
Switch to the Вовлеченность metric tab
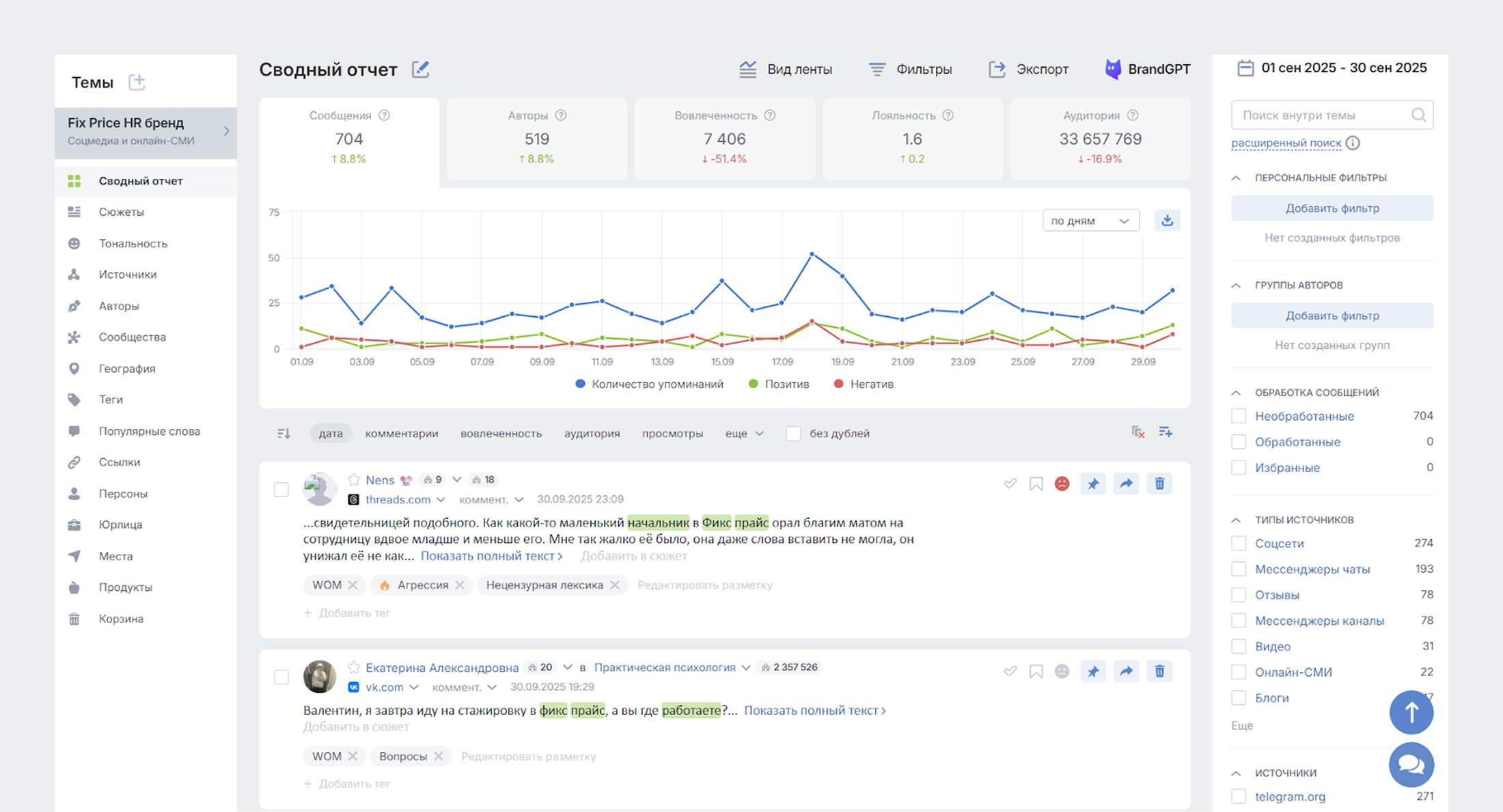point(724,139)
